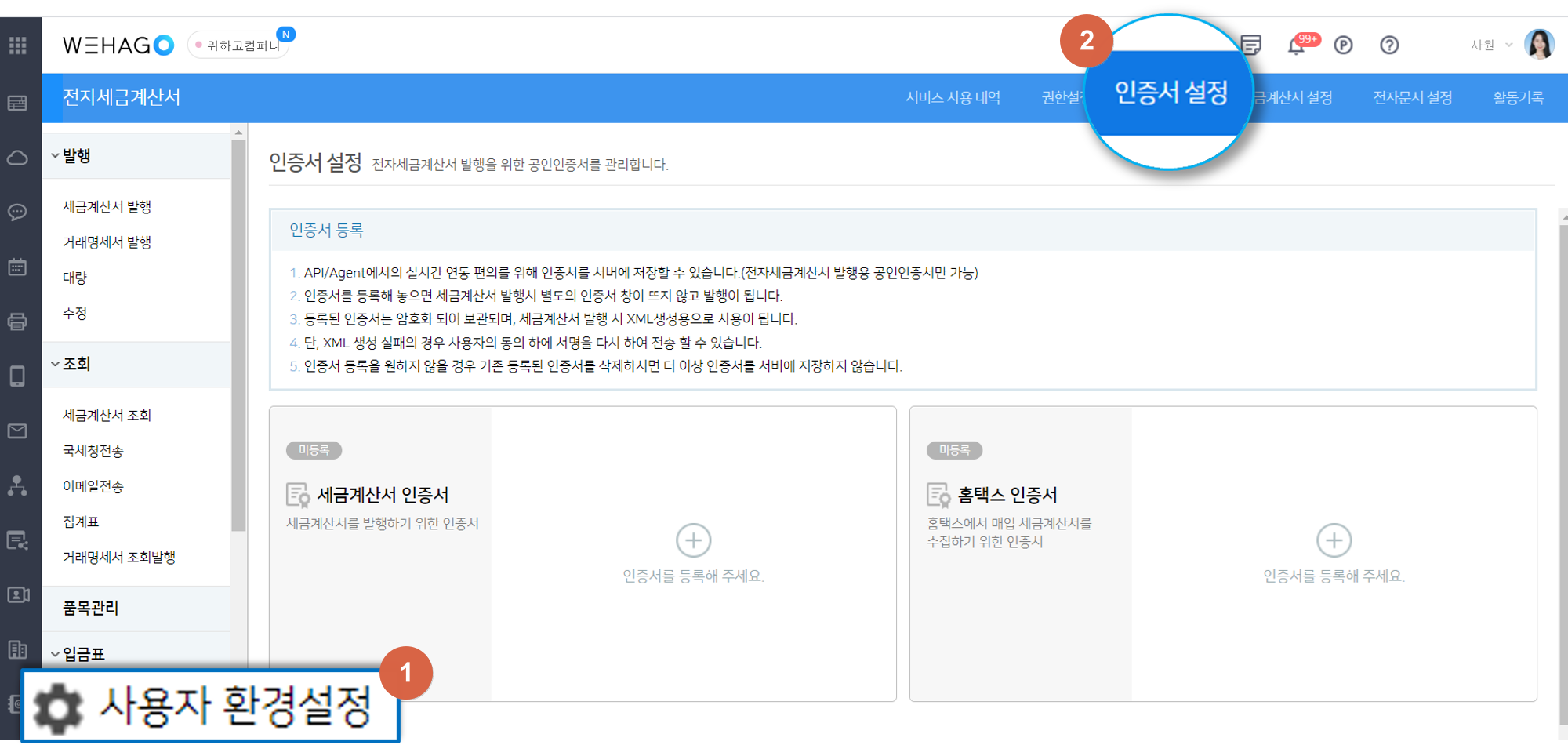Open 서비스 사용 내역 tab
The width and height of the screenshot is (1568, 745).
[x=953, y=98]
